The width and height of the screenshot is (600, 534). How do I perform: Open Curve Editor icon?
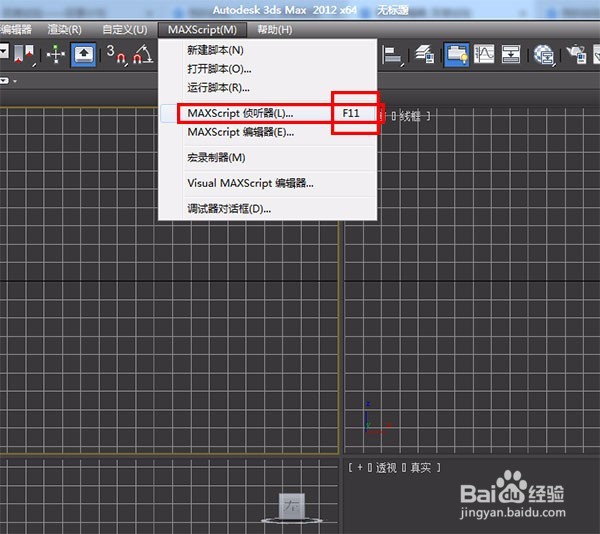click(x=484, y=54)
